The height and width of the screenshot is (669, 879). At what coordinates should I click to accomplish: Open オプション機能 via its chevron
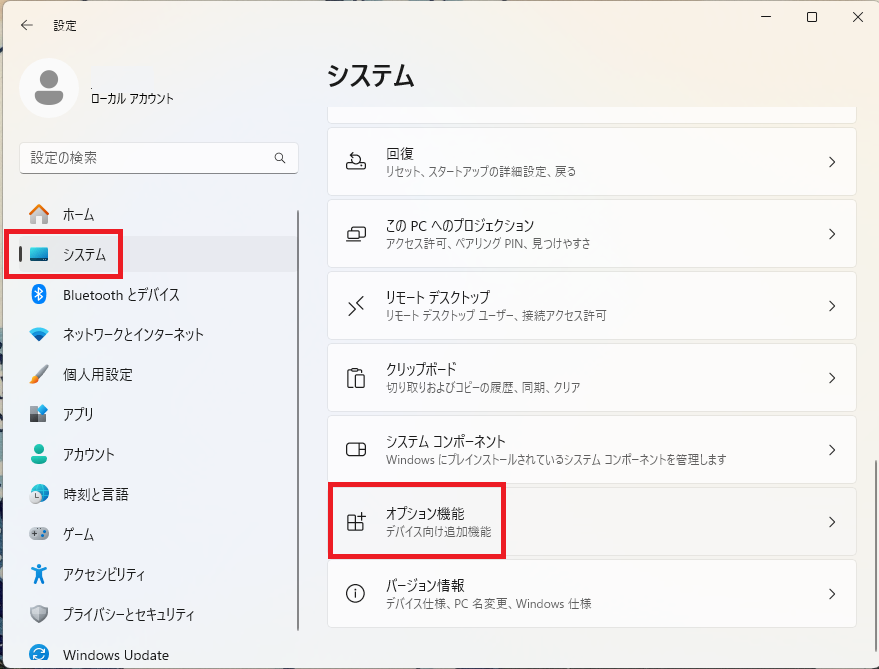[832, 522]
